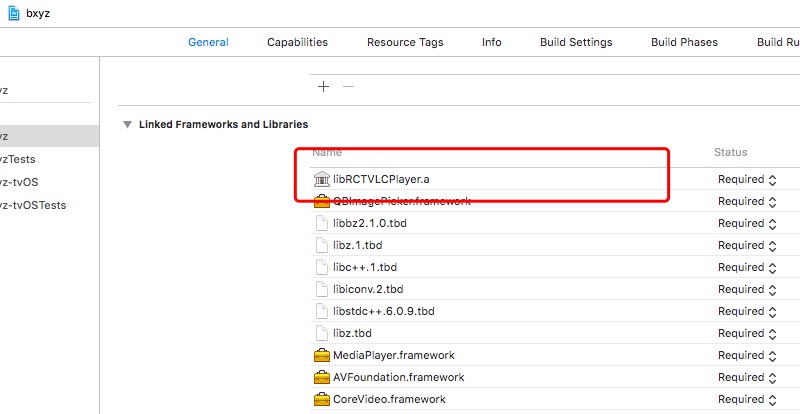Open the Capabilities tab
800x414 pixels.
point(297,42)
